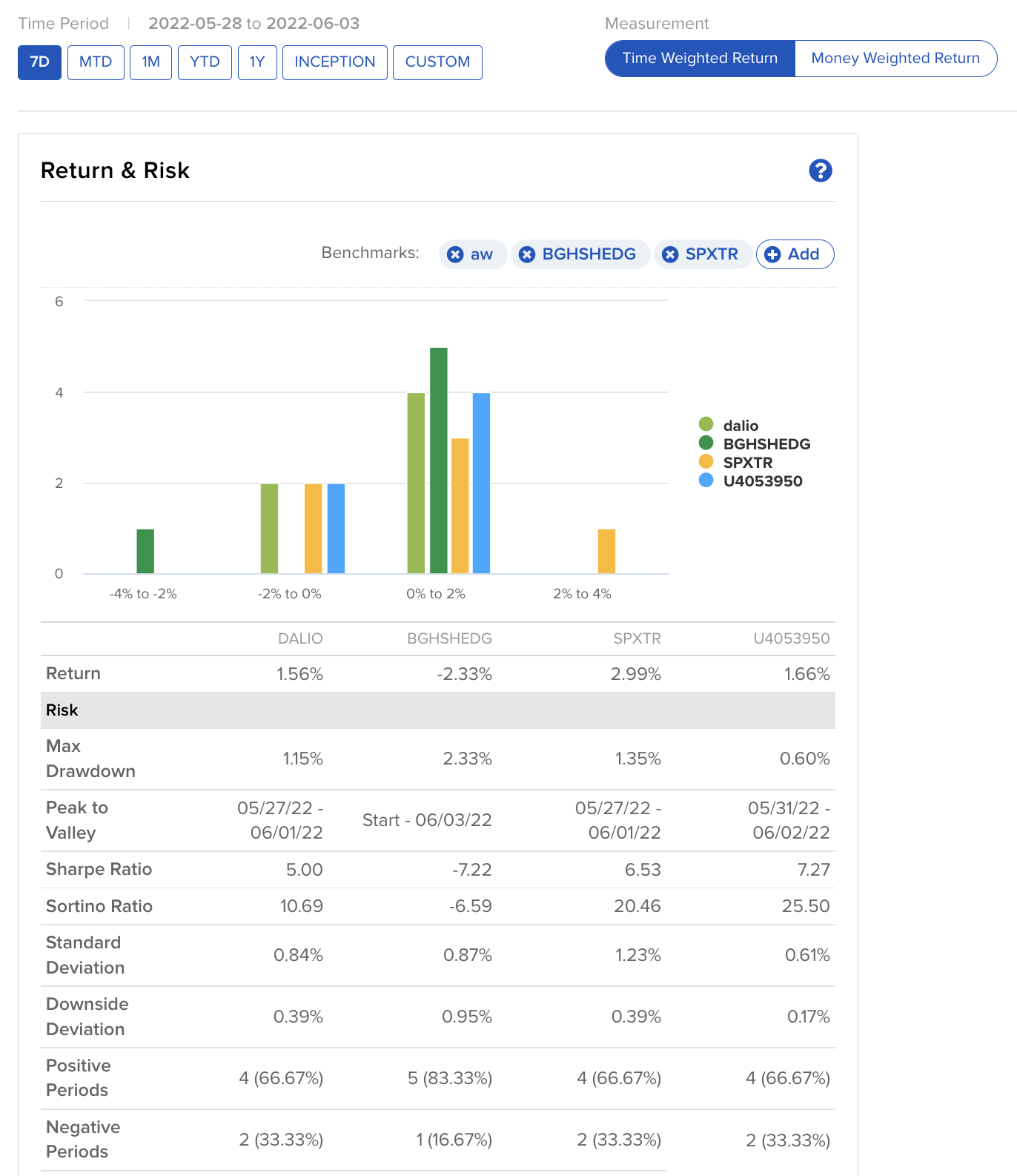Set the period to 1M
The image size is (1017, 1176).
[150, 62]
